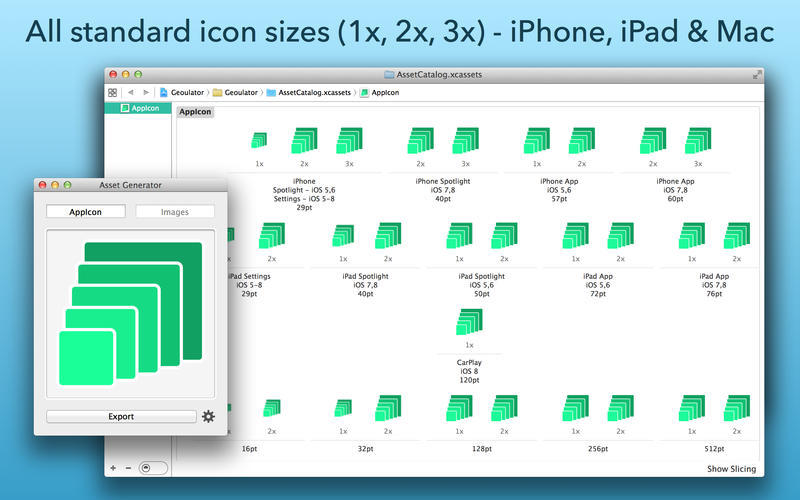800x500 pixels.
Task: Select iPhone App 57pt 2x icon slot
Action: (582, 140)
